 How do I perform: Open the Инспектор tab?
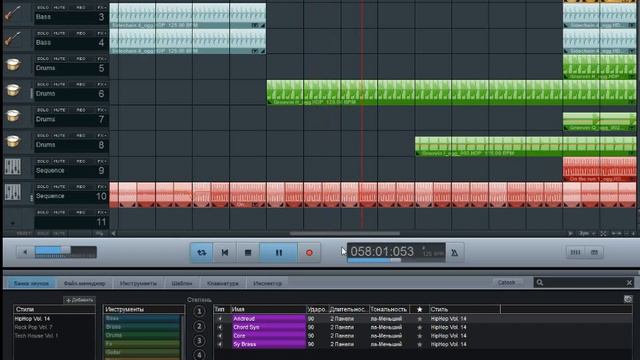(x=267, y=283)
